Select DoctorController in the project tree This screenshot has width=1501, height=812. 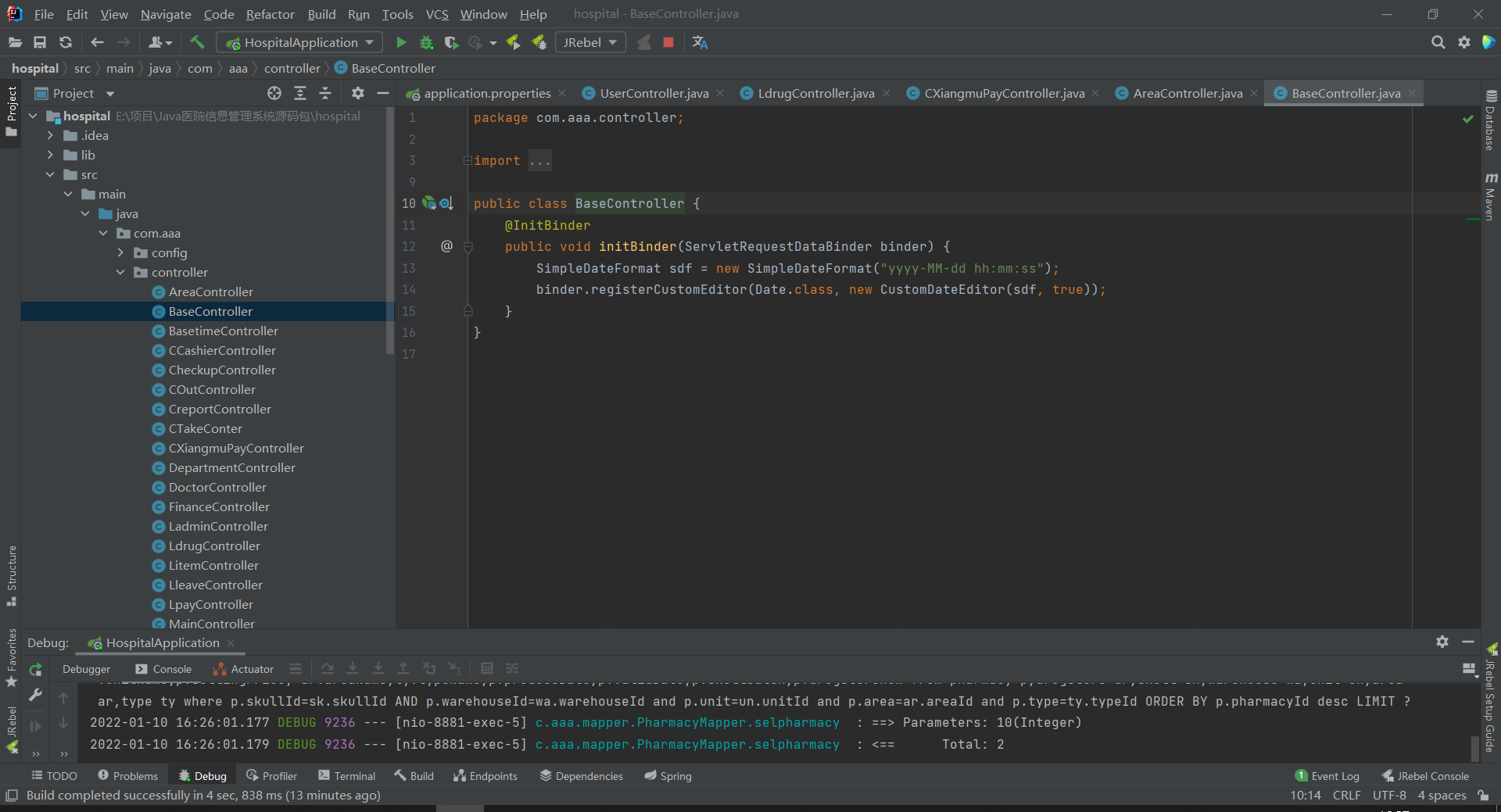tap(217, 487)
